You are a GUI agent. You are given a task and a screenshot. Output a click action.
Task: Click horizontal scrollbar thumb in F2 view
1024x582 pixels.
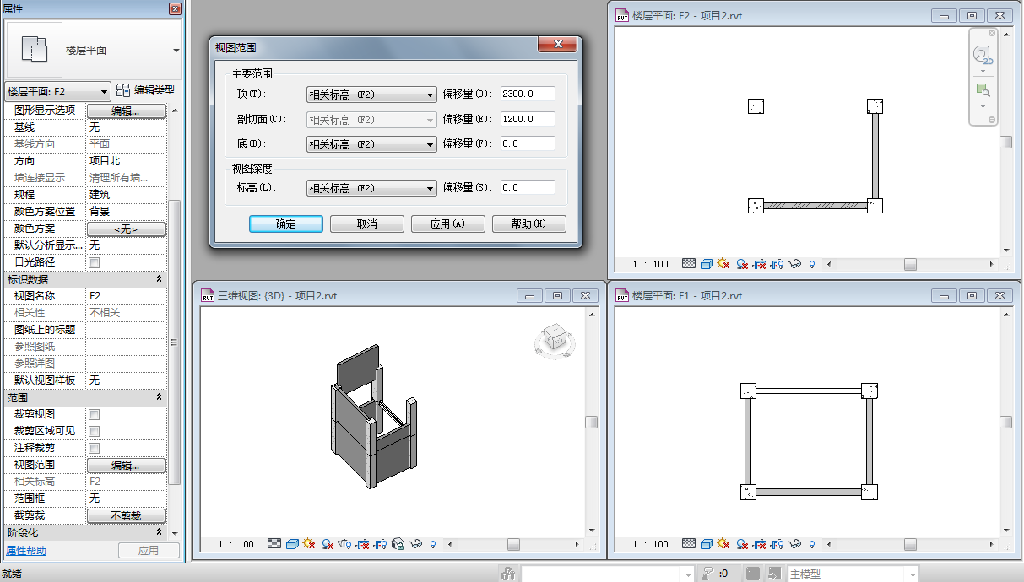point(910,264)
